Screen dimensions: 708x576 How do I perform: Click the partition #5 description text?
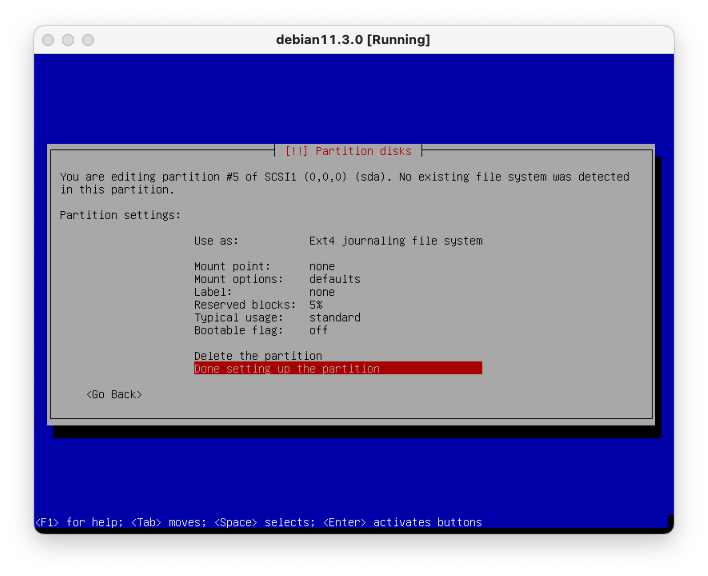tap(344, 183)
